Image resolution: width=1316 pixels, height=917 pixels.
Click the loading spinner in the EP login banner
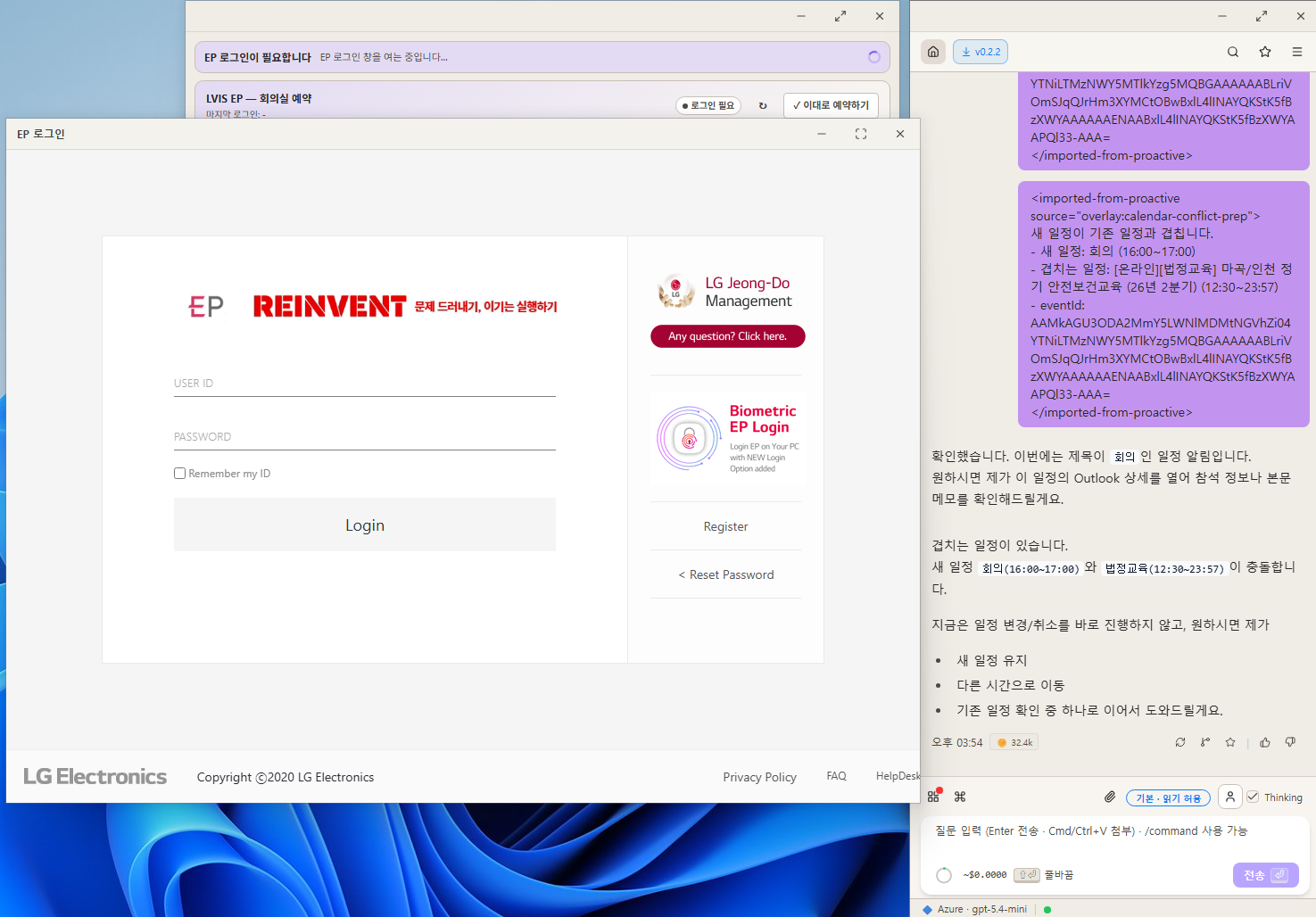pyautogui.click(x=874, y=57)
